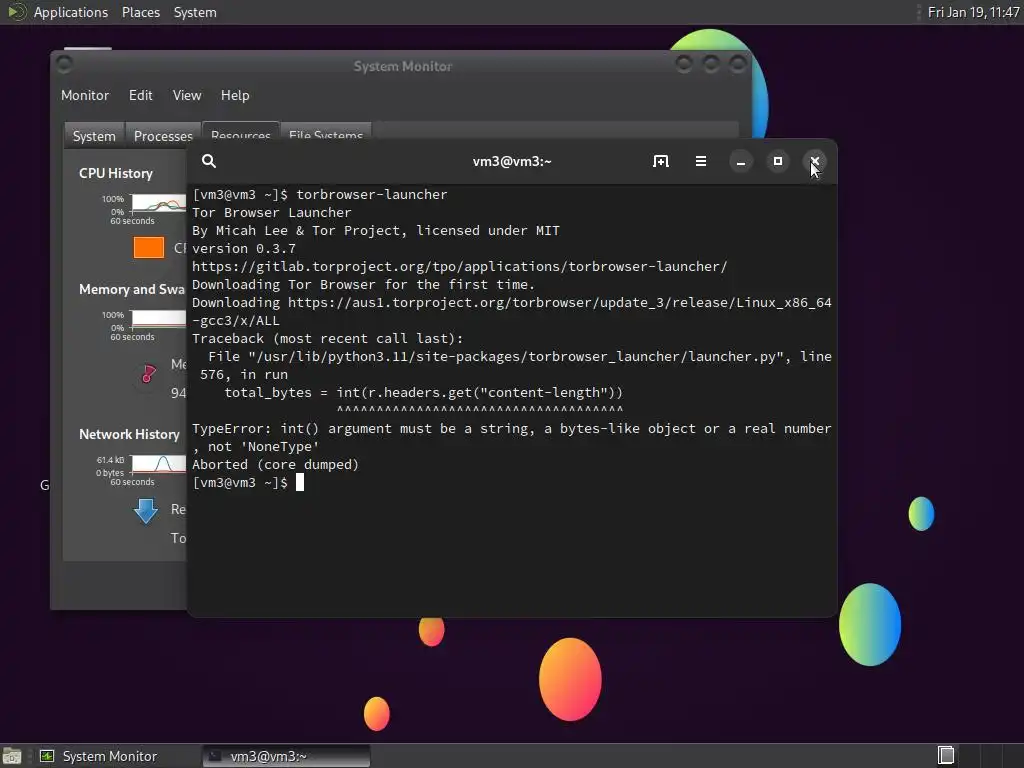Click the Network History graph
1024x768 pixels.
[159, 464]
